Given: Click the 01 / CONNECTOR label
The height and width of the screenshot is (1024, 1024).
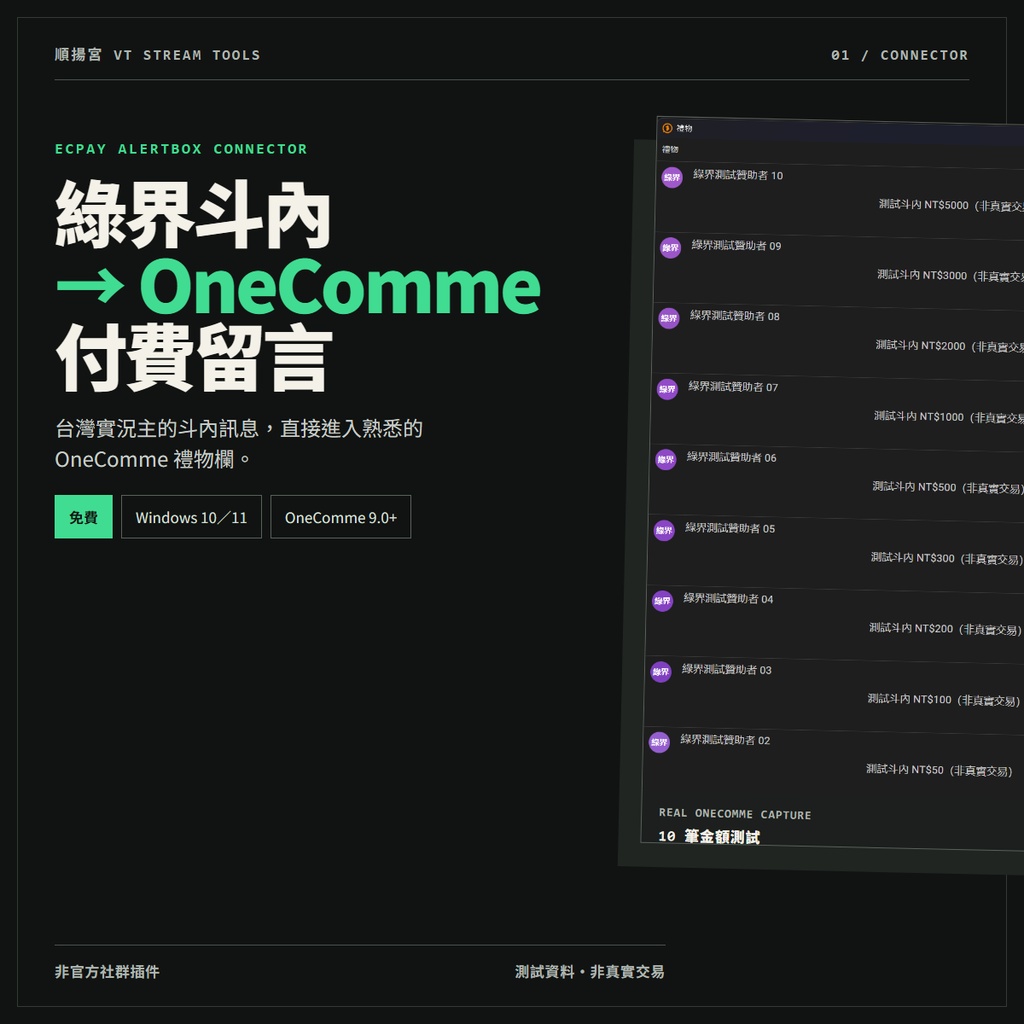Looking at the screenshot, I should pyautogui.click(x=899, y=55).
